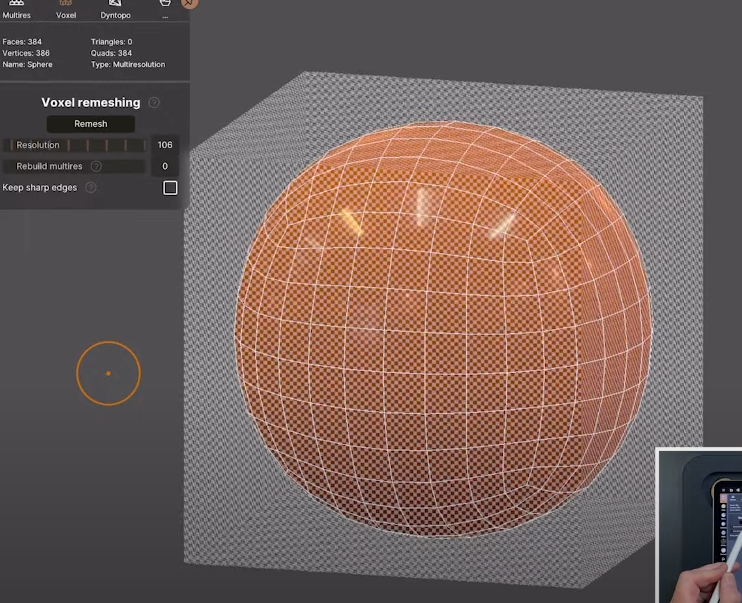This screenshot has height=603, width=742.
Task: Select the Resolution value field 106
Action: coord(165,145)
